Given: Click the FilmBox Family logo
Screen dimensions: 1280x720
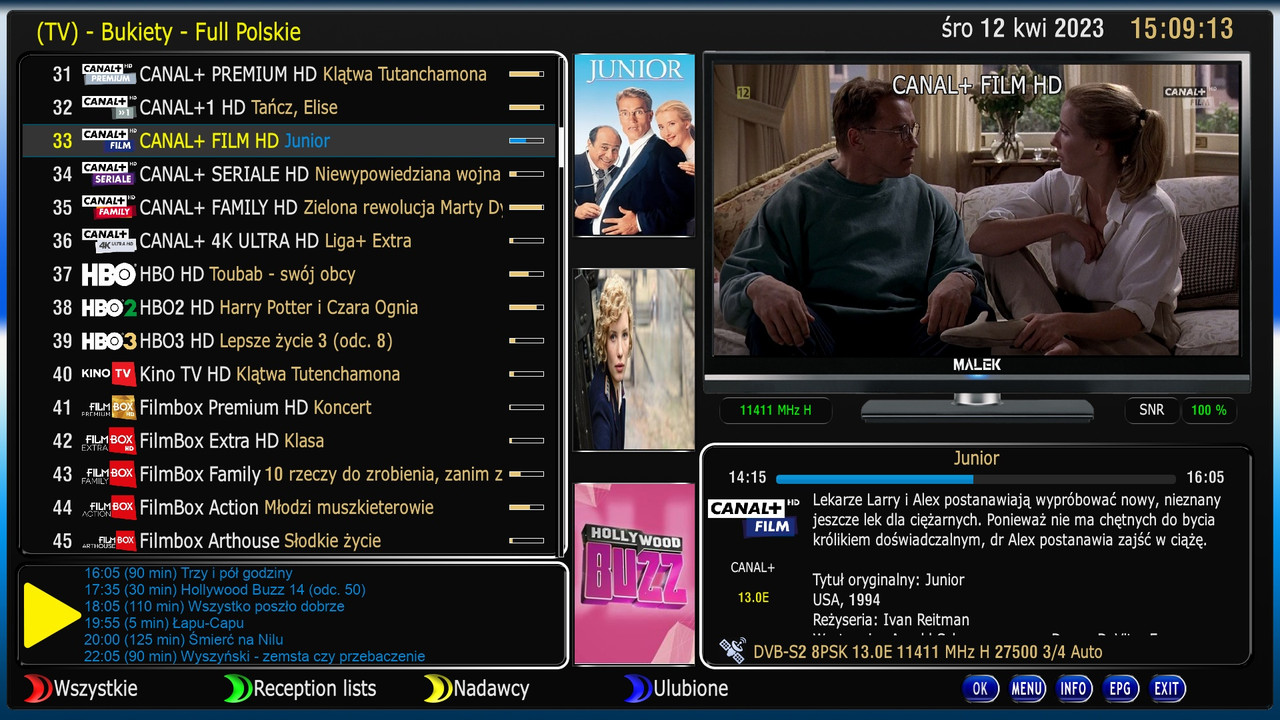Looking at the screenshot, I should [x=108, y=474].
